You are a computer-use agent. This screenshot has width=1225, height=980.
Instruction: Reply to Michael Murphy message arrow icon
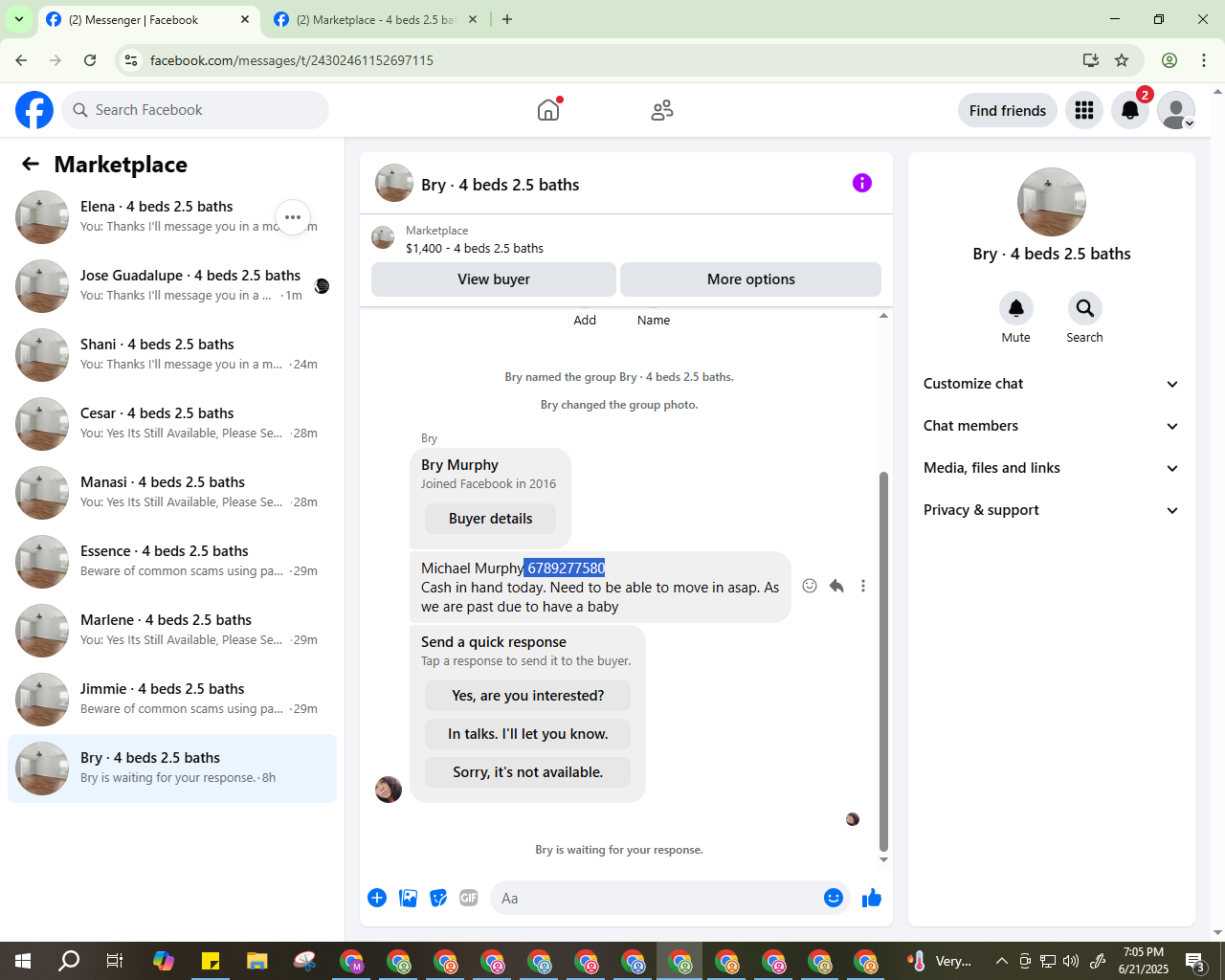click(x=836, y=586)
